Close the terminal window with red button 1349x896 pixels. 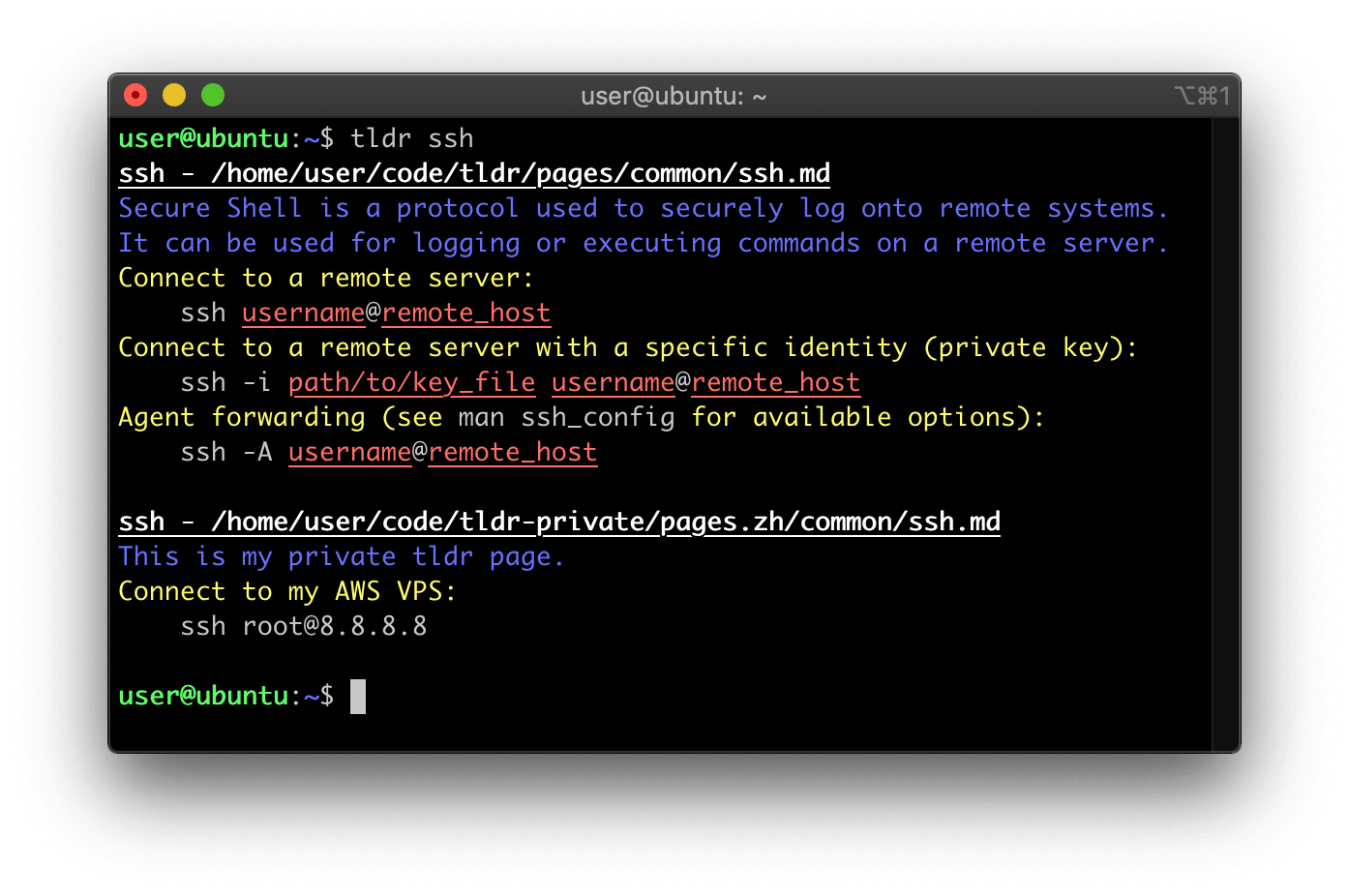pyautogui.click(x=135, y=95)
